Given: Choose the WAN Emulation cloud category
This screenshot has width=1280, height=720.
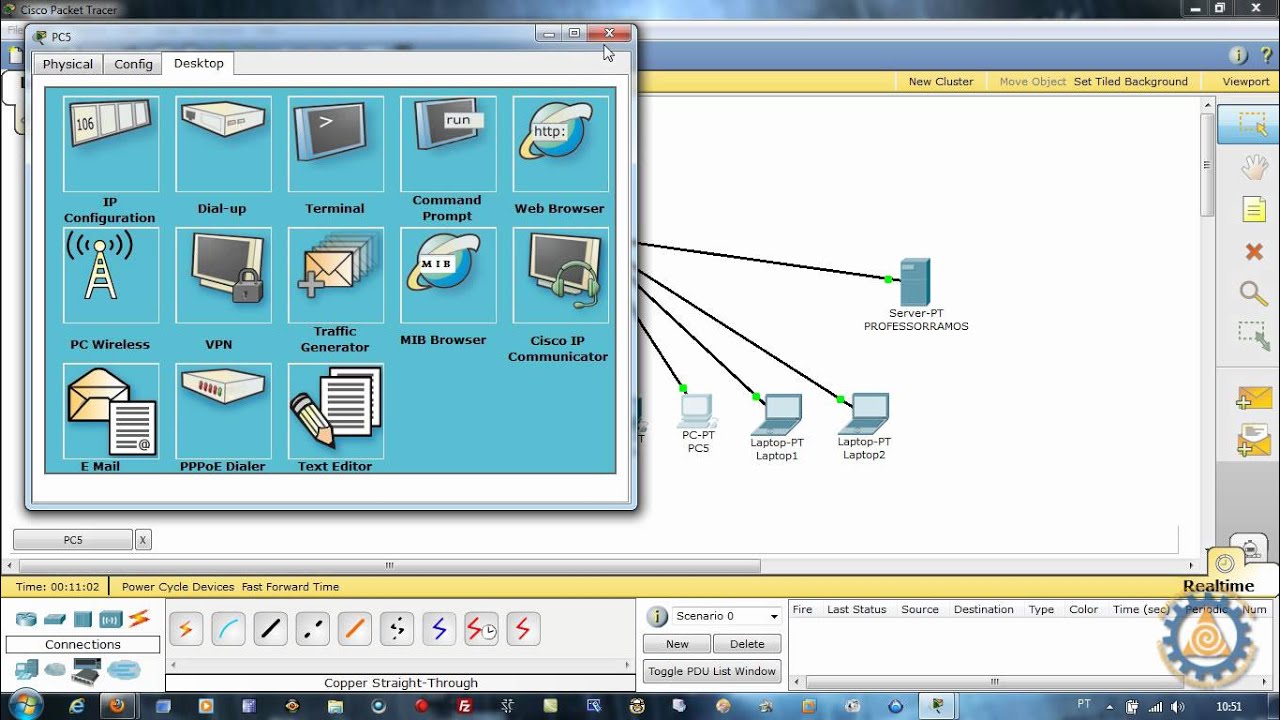Looking at the screenshot, I should [x=55, y=669].
